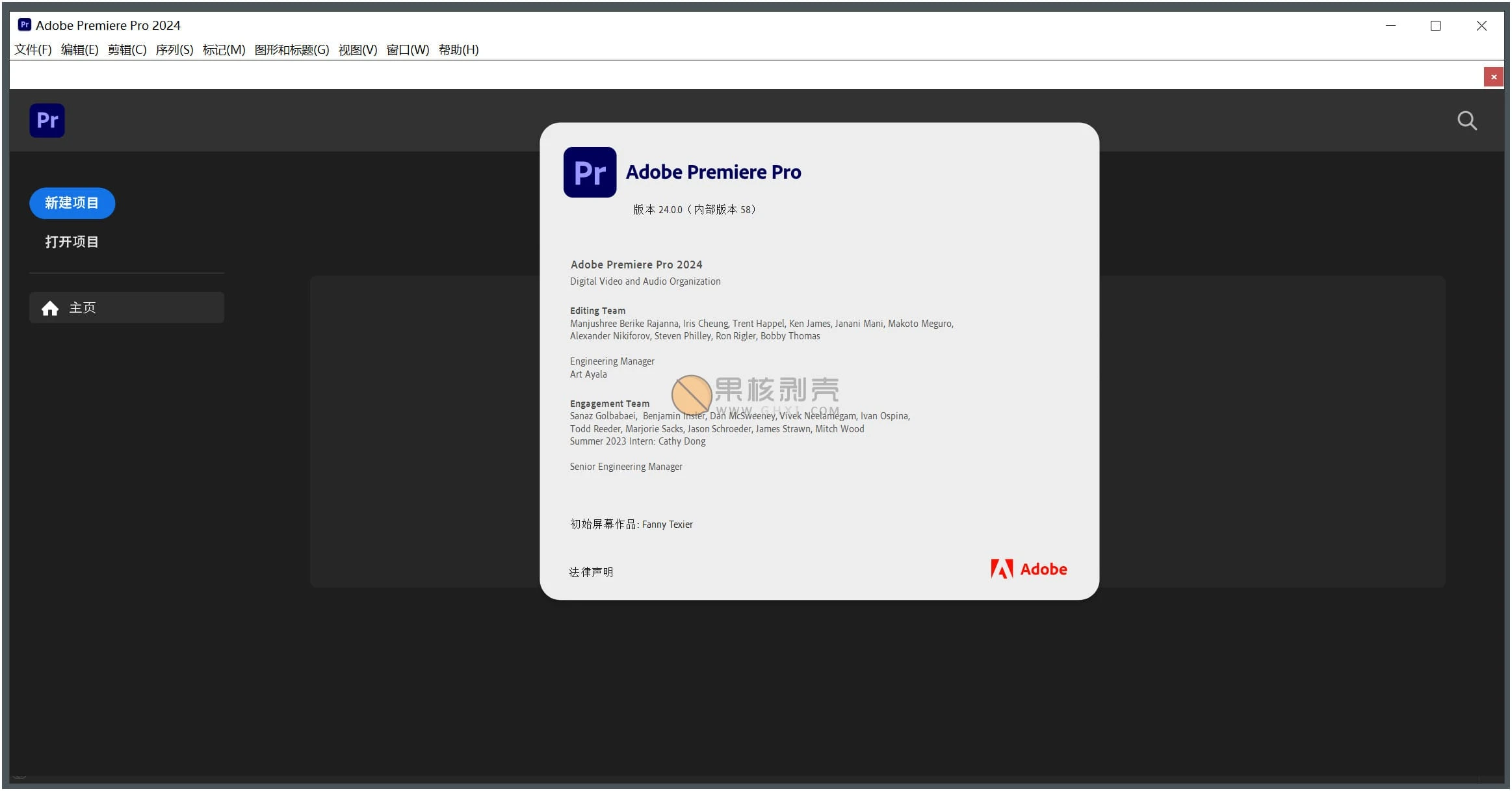Dismiss the notification banner with the red X
The width and height of the screenshot is (1512, 791).
[x=1494, y=76]
